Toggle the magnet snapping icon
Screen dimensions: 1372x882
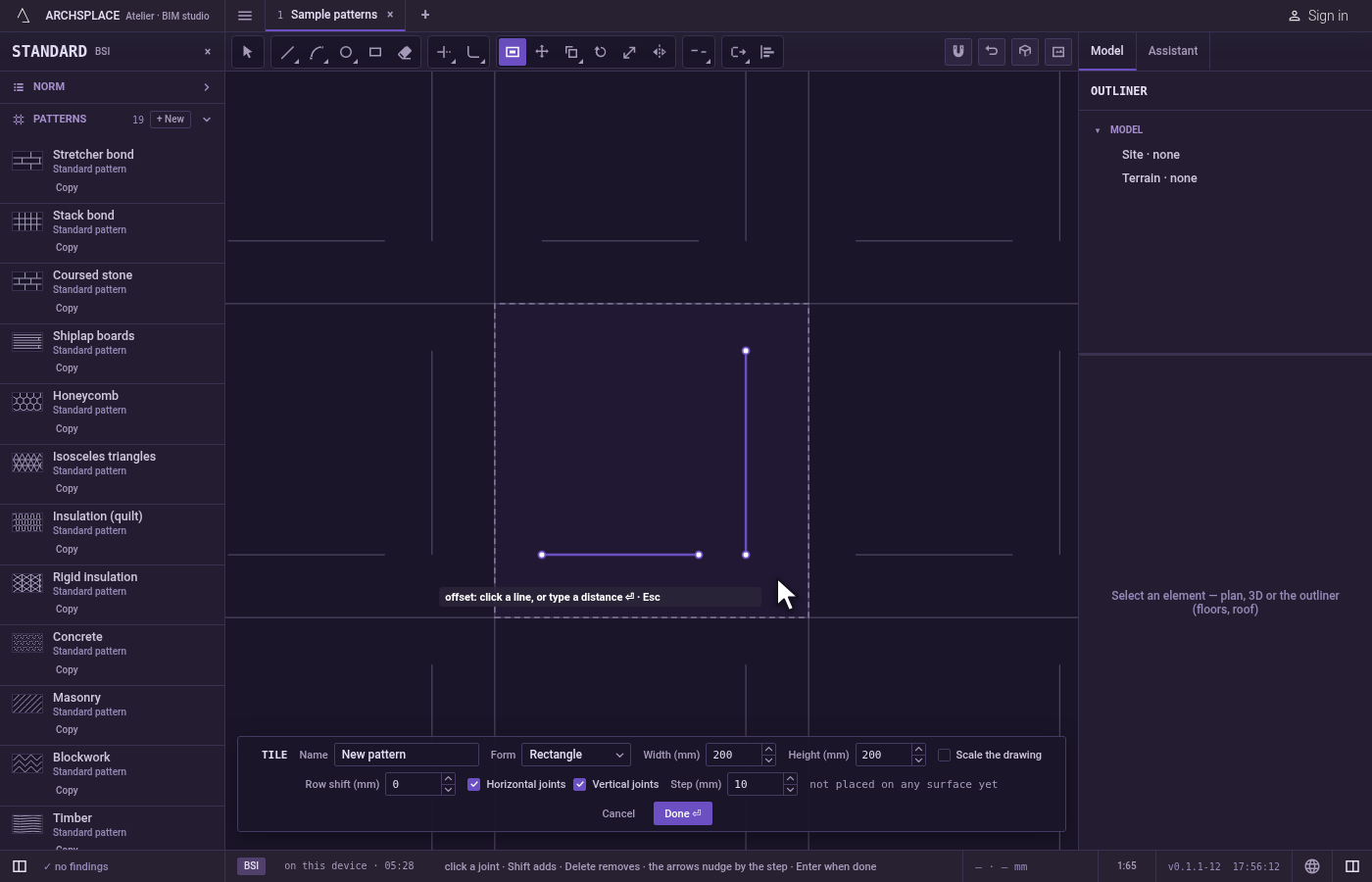[x=958, y=51]
